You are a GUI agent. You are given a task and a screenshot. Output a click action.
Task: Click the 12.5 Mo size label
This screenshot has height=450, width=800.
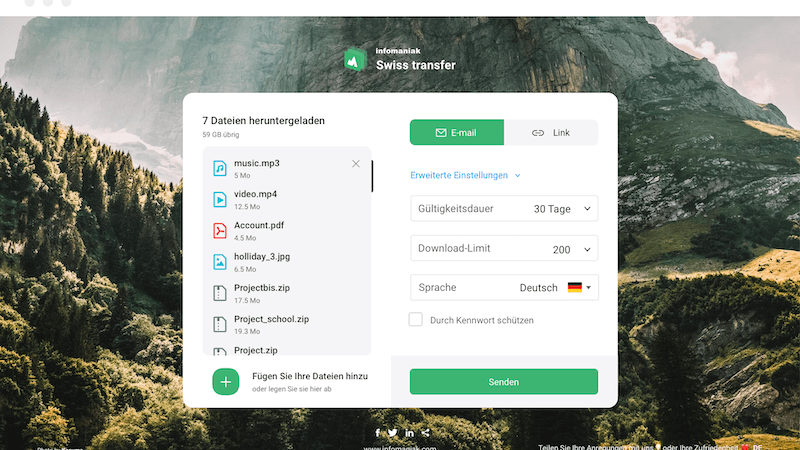pyautogui.click(x=247, y=207)
